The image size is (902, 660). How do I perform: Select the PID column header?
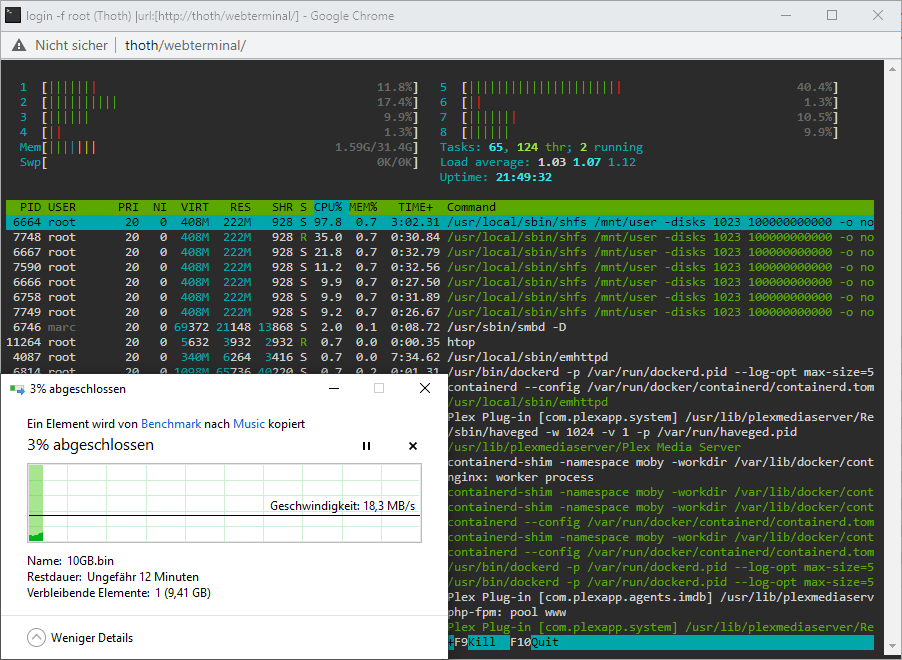[30, 207]
